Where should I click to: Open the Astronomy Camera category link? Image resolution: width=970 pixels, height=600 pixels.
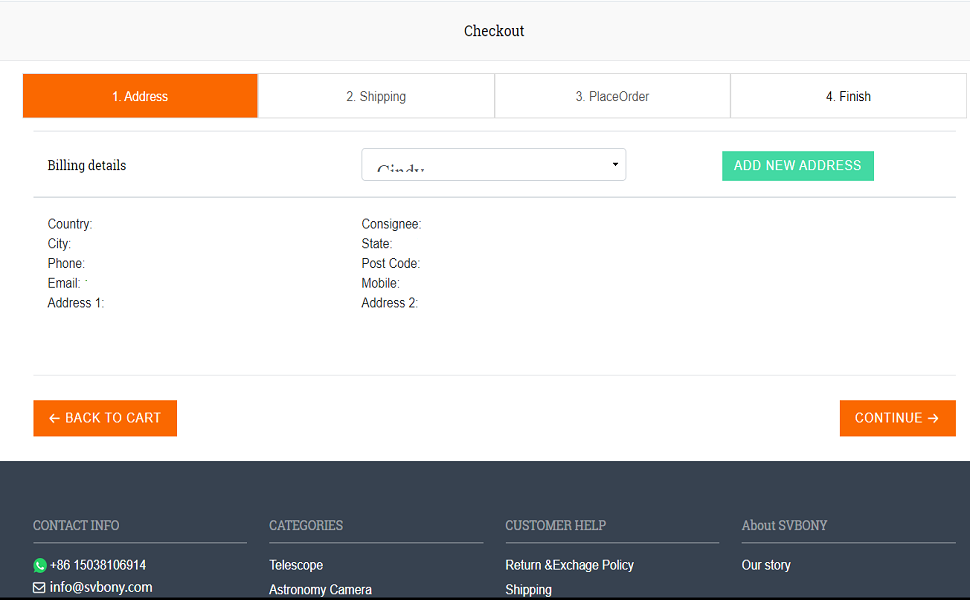(x=320, y=589)
